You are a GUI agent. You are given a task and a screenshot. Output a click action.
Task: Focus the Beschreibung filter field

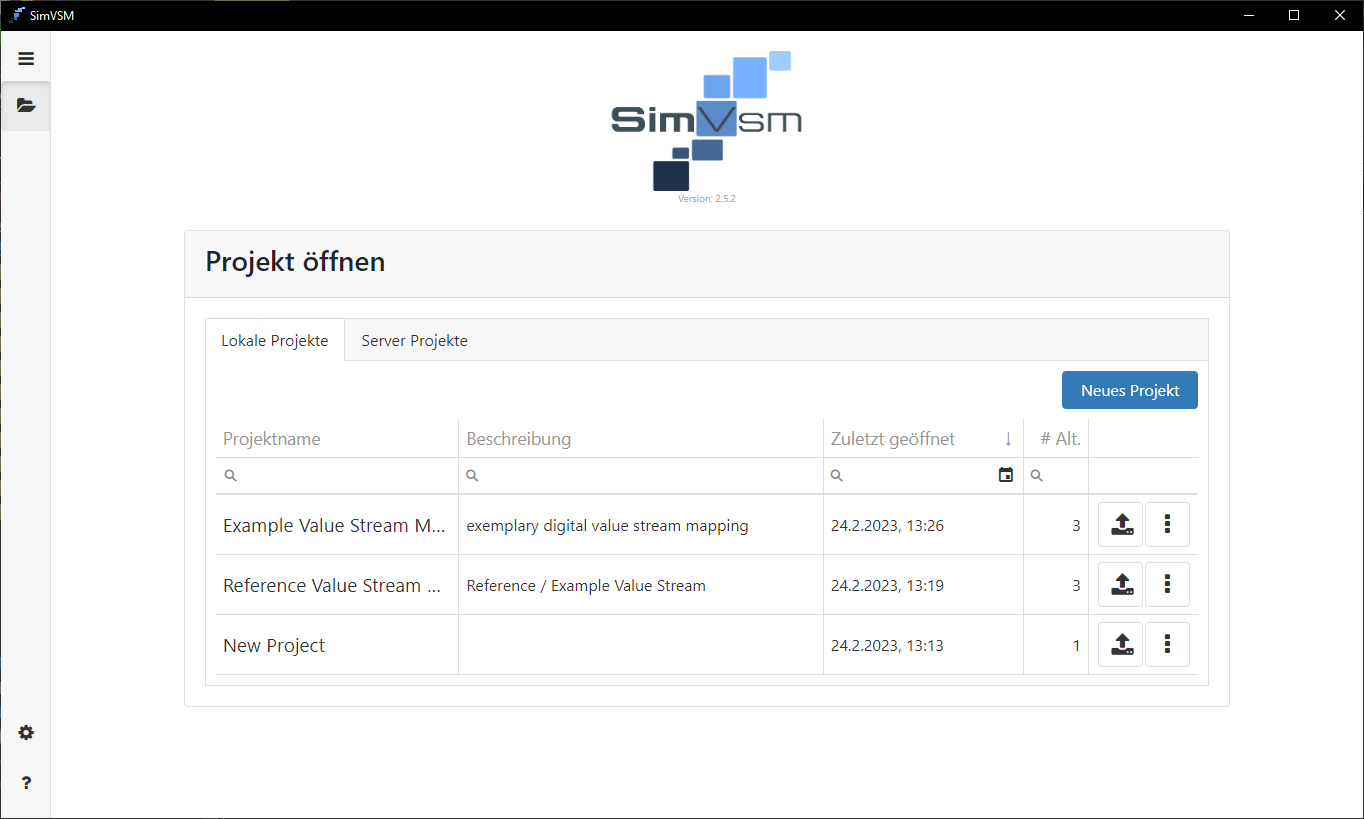click(x=641, y=475)
